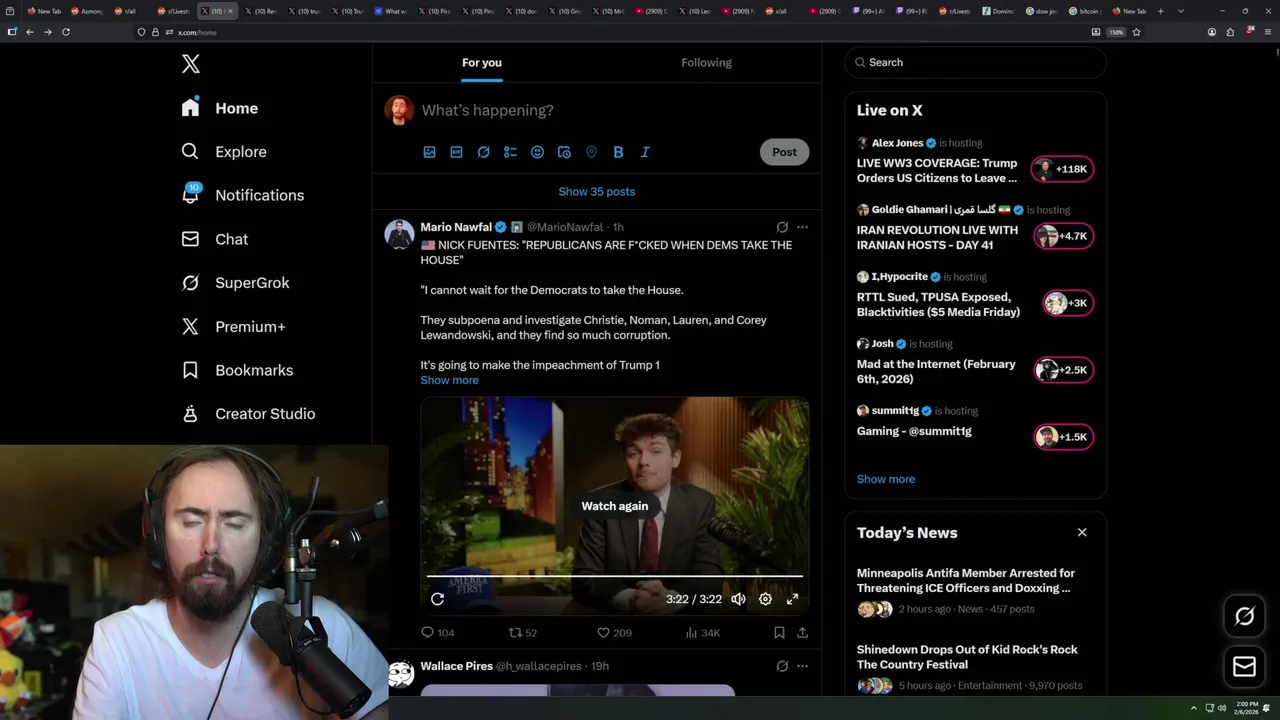
Task: Open Wallace Pires' profile name
Action: click(x=456, y=666)
